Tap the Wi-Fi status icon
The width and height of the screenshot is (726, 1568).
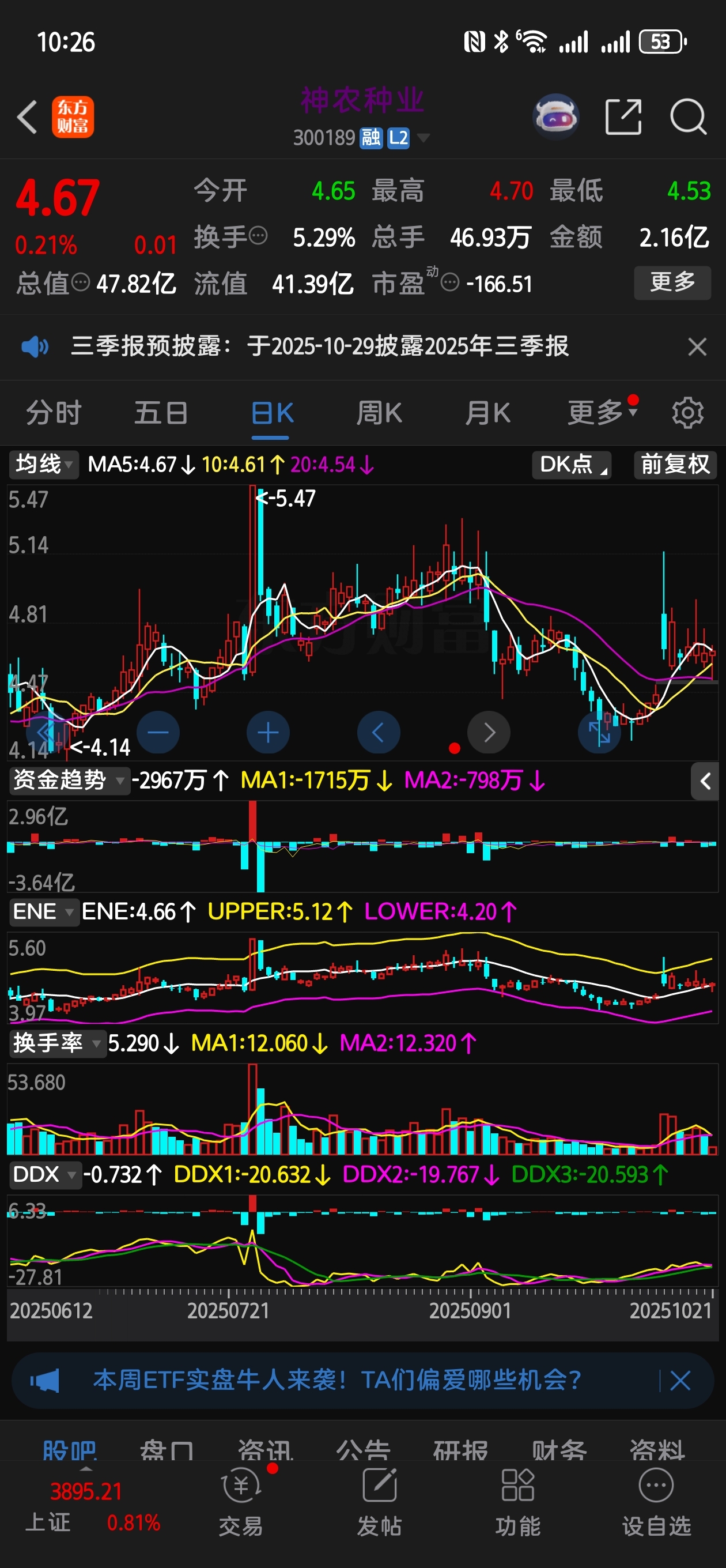point(531,42)
